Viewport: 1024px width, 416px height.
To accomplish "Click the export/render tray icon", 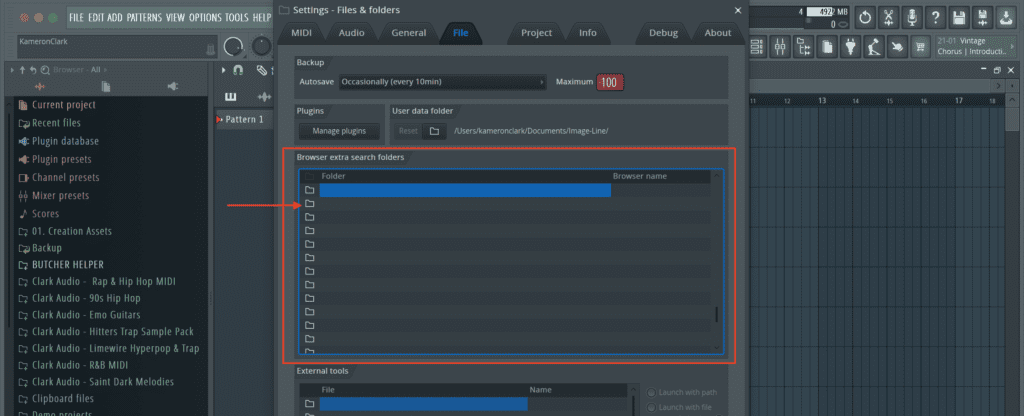I will (1006, 18).
